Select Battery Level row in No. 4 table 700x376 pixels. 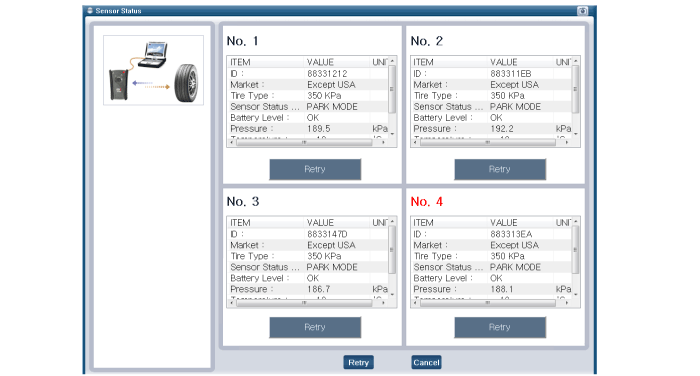tap(491, 278)
